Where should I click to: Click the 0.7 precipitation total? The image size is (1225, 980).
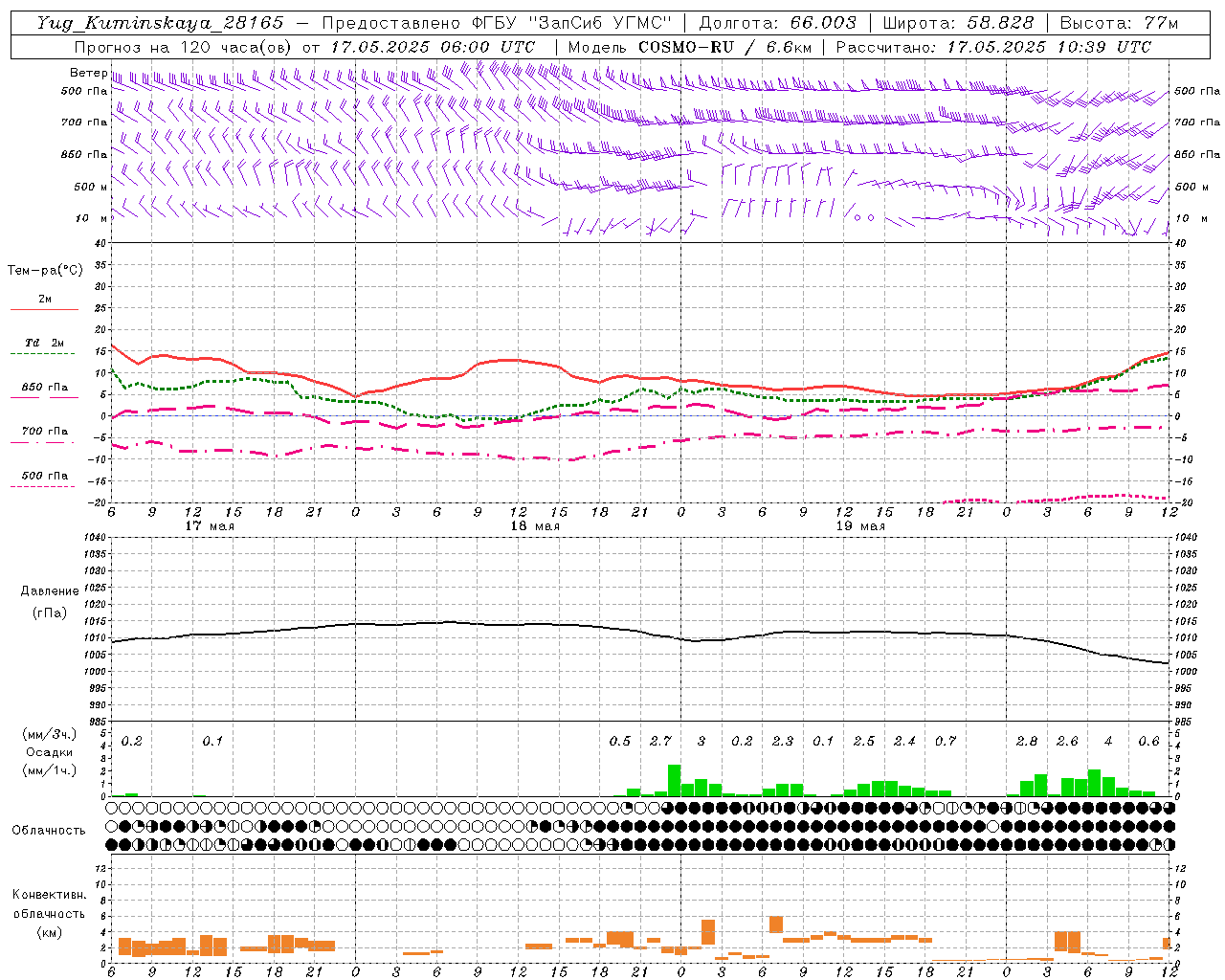[946, 742]
